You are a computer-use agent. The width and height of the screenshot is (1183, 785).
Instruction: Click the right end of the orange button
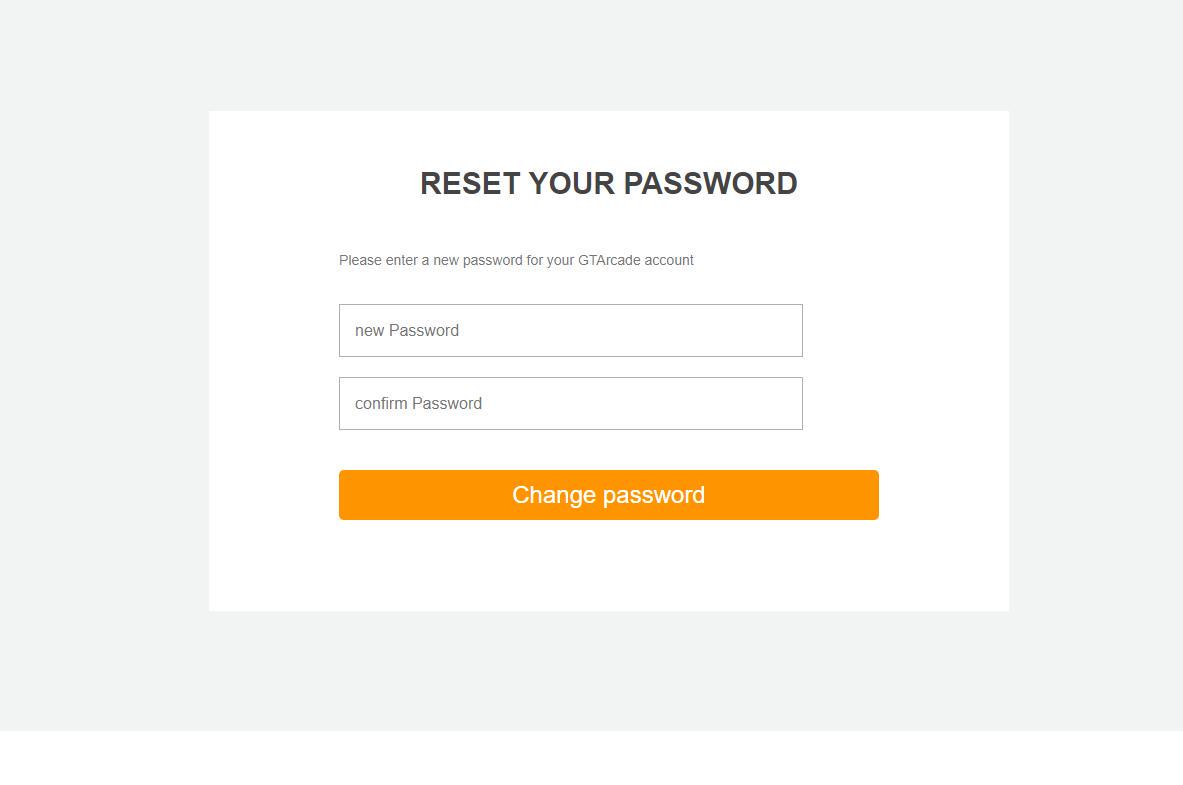tap(866, 495)
